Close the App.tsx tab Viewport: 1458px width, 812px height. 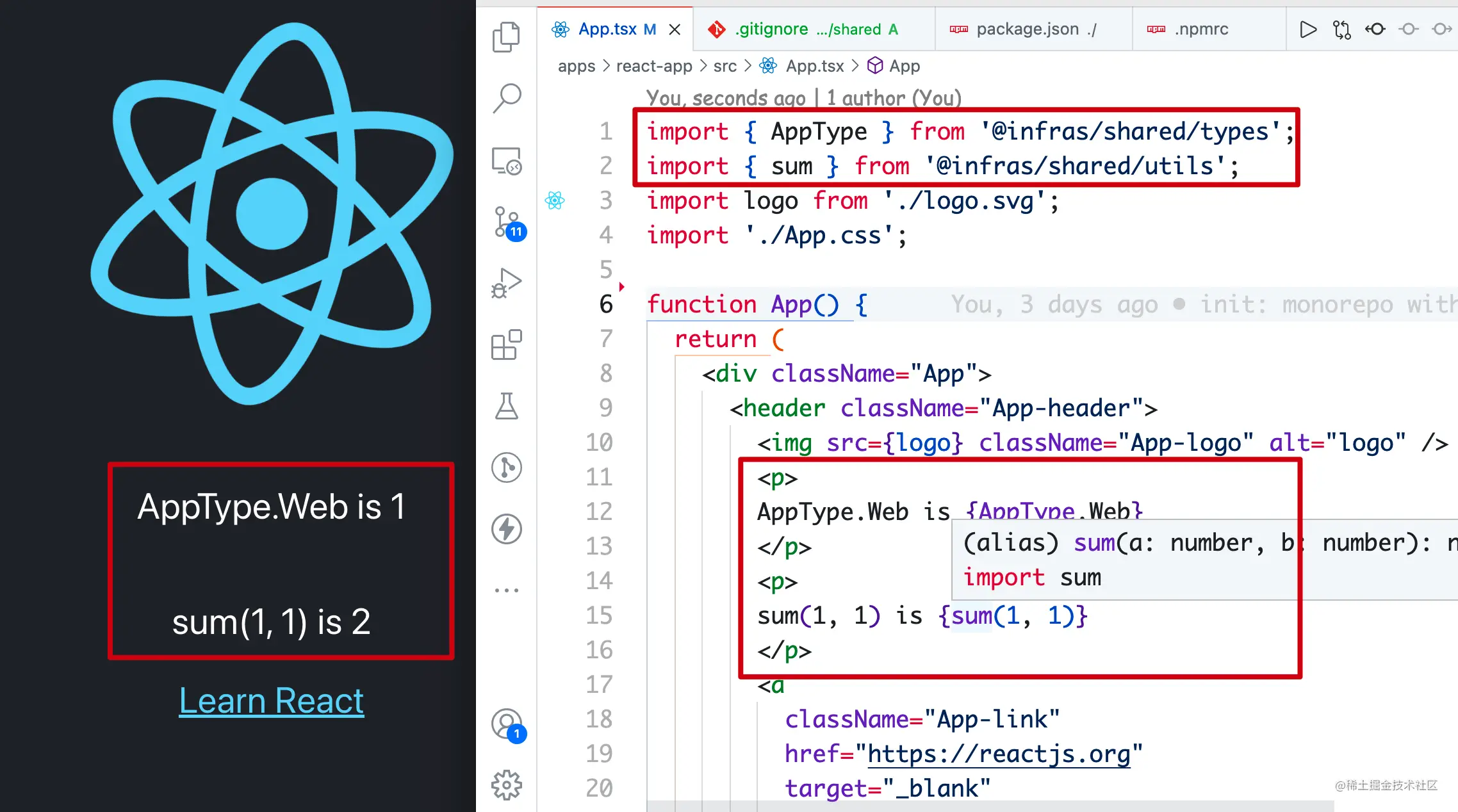[x=675, y=29]
